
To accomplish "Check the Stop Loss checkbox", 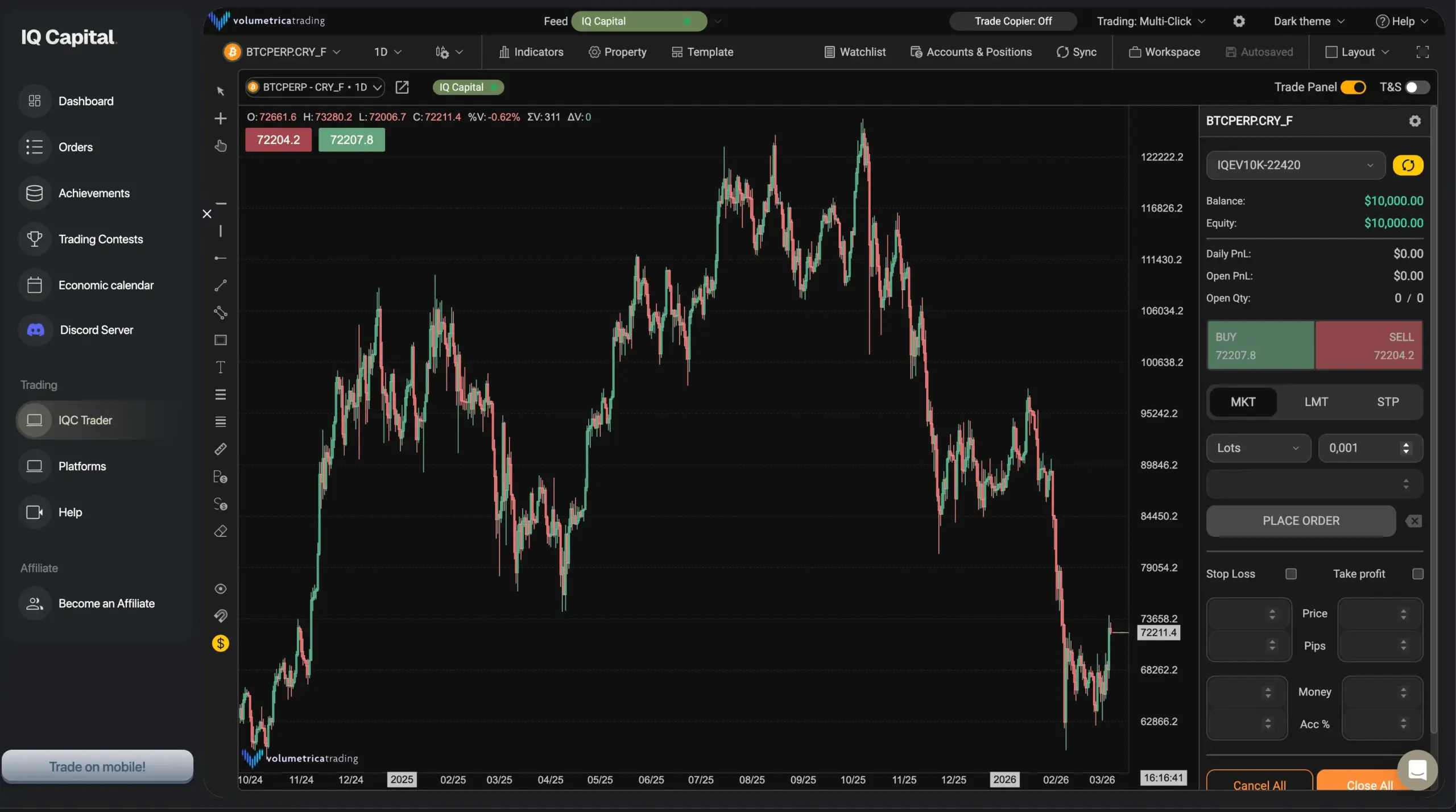I will [x=1291, y=574].
